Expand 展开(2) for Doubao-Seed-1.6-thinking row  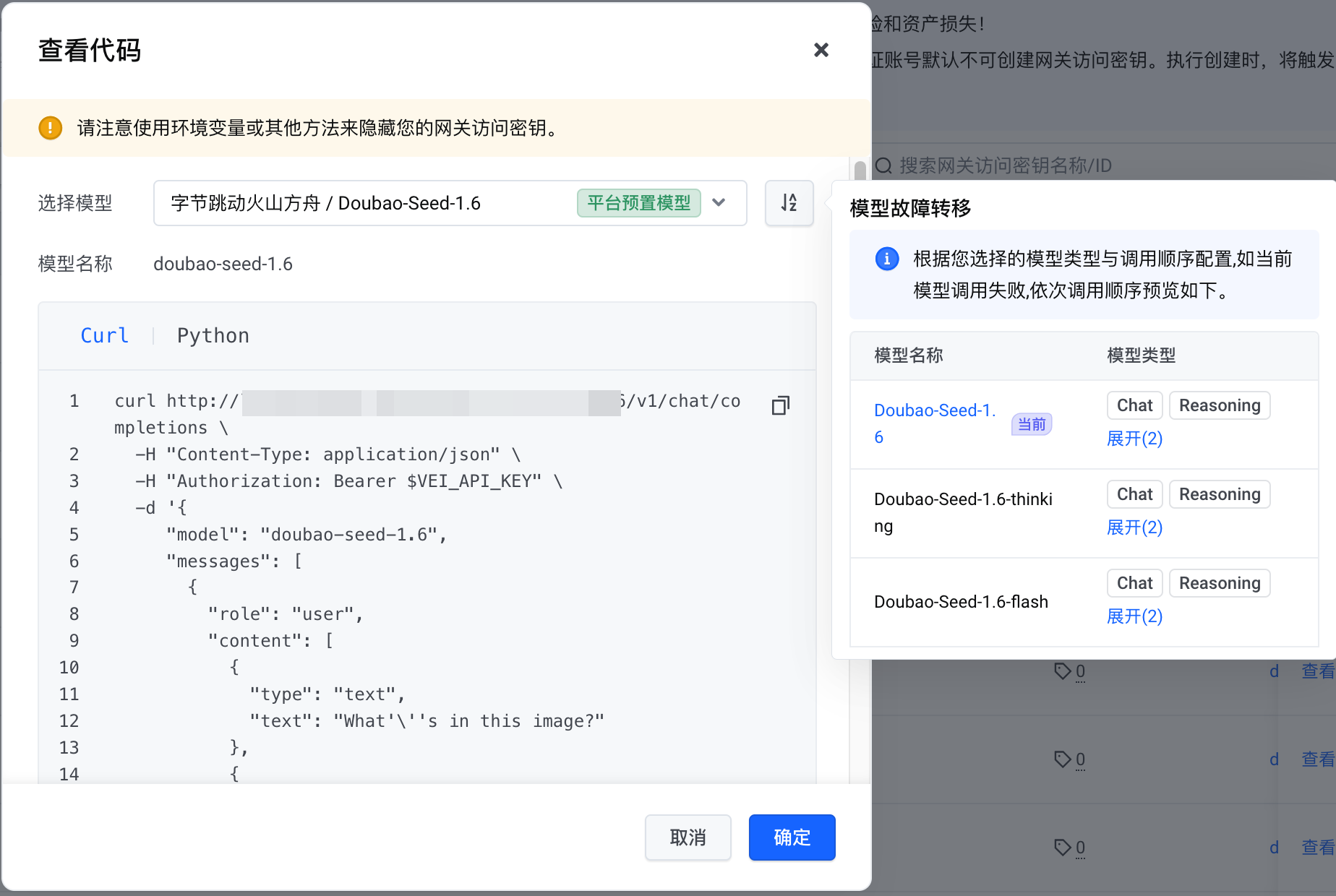pos(1134,527)
